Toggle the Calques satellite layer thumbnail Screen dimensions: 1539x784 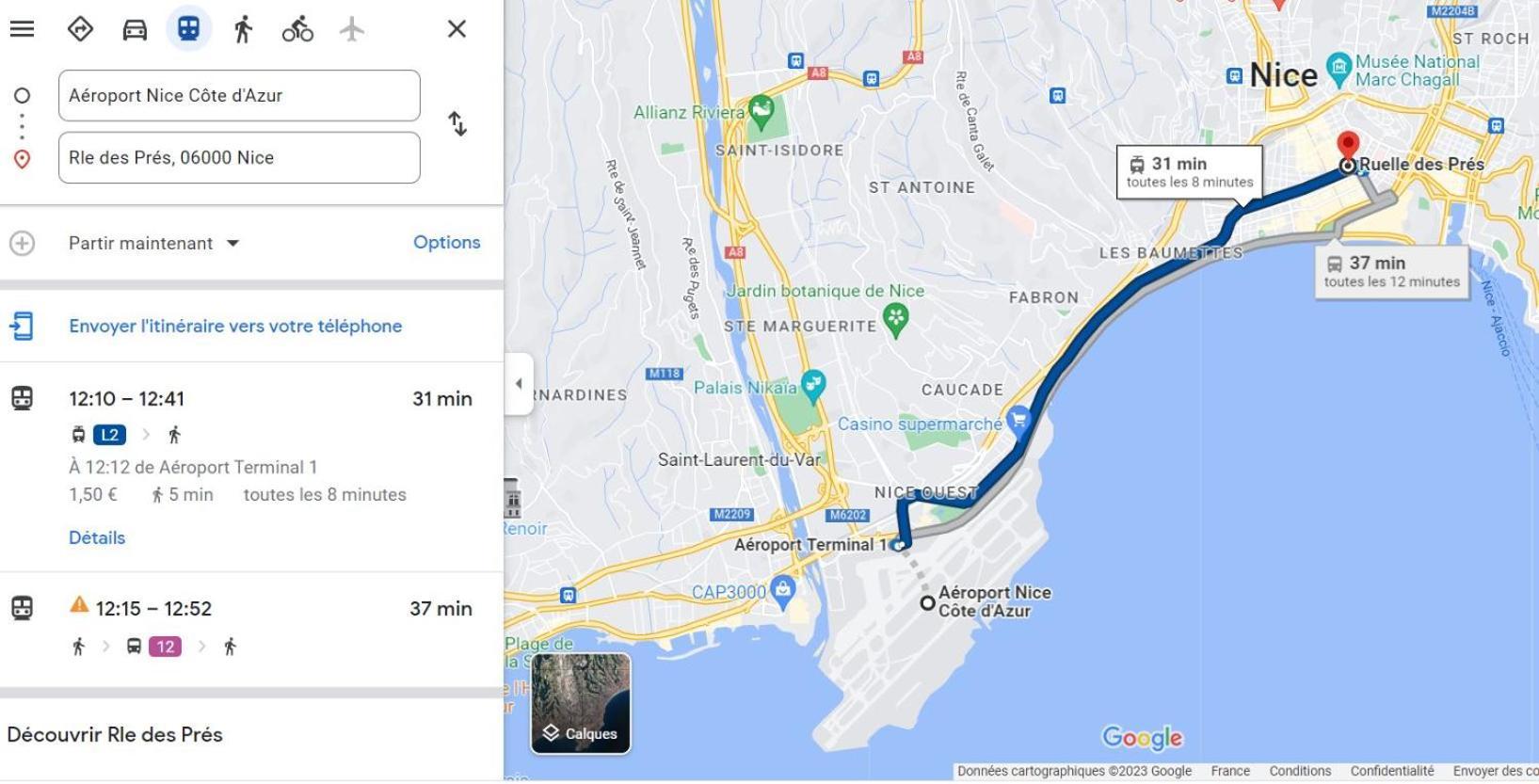(581, 704)
